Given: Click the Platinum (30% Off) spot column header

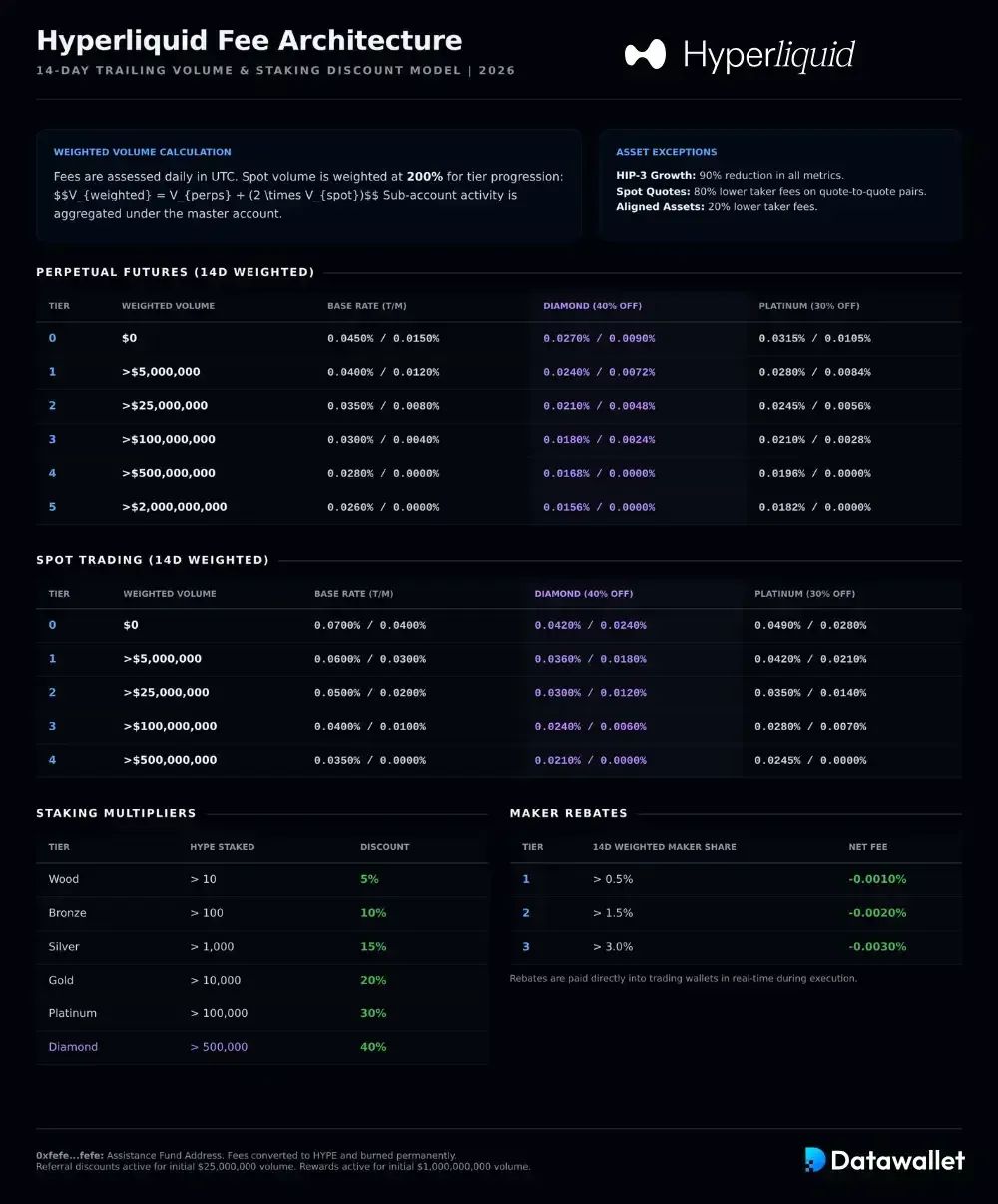Looking at the screenshot, I should (x=804, y=594).
